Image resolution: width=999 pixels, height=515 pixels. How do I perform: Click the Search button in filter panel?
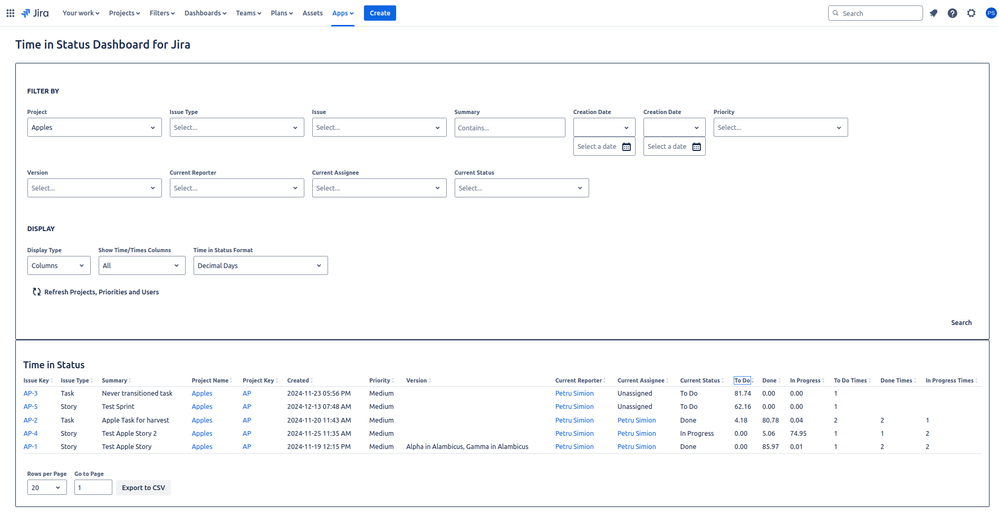pos(961,323)
